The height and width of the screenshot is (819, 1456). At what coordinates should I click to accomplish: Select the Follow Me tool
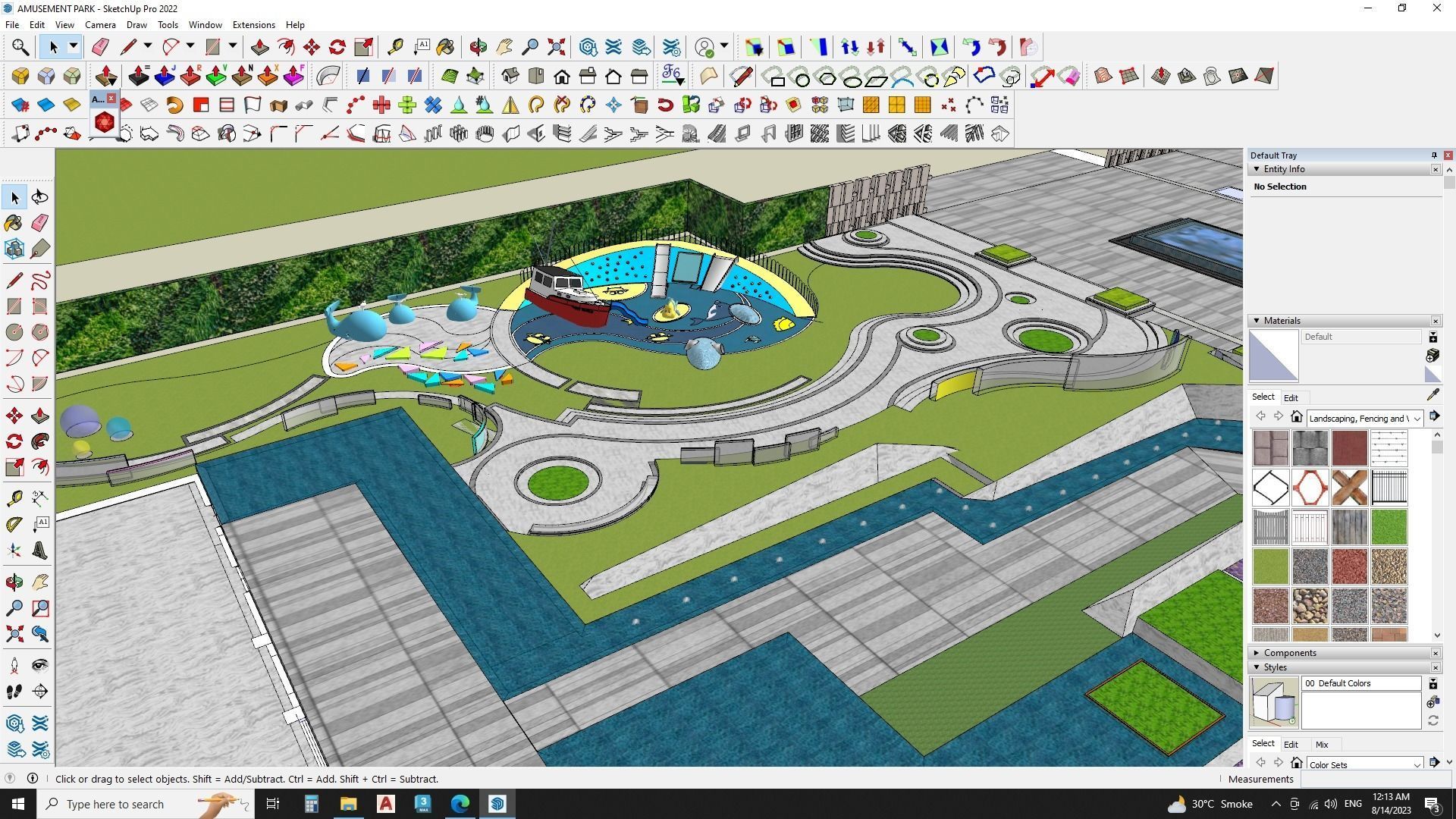pos(40,441)
